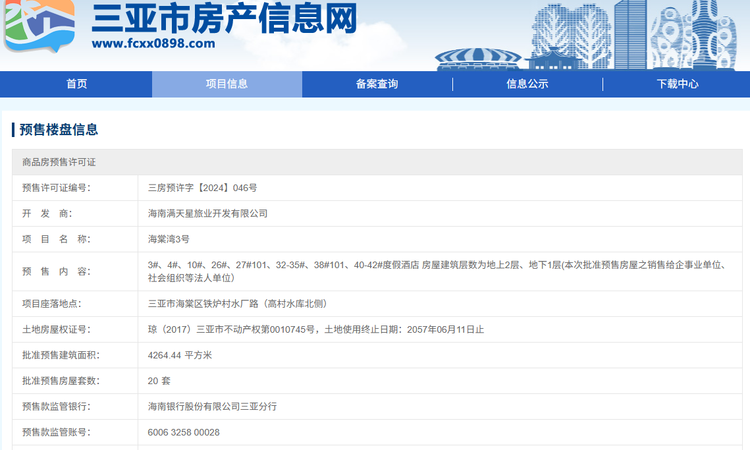Viewport: 750px width, 450px height.
Task: Select the 项目信息 navigation tab
Action: 227,84
